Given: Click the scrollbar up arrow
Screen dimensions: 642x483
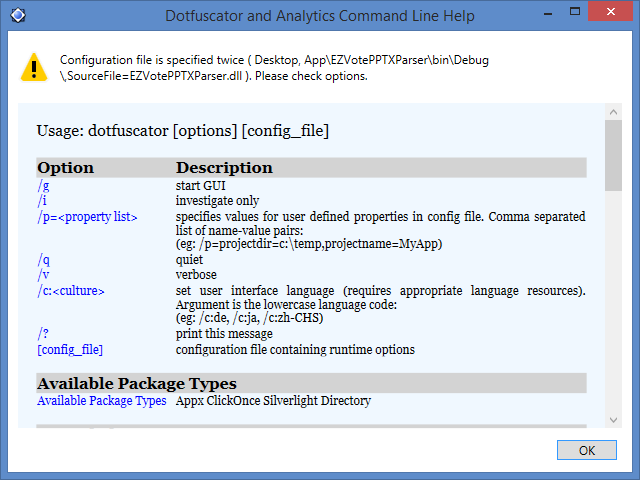Looking at the screenshot, I should click(613, 112).
